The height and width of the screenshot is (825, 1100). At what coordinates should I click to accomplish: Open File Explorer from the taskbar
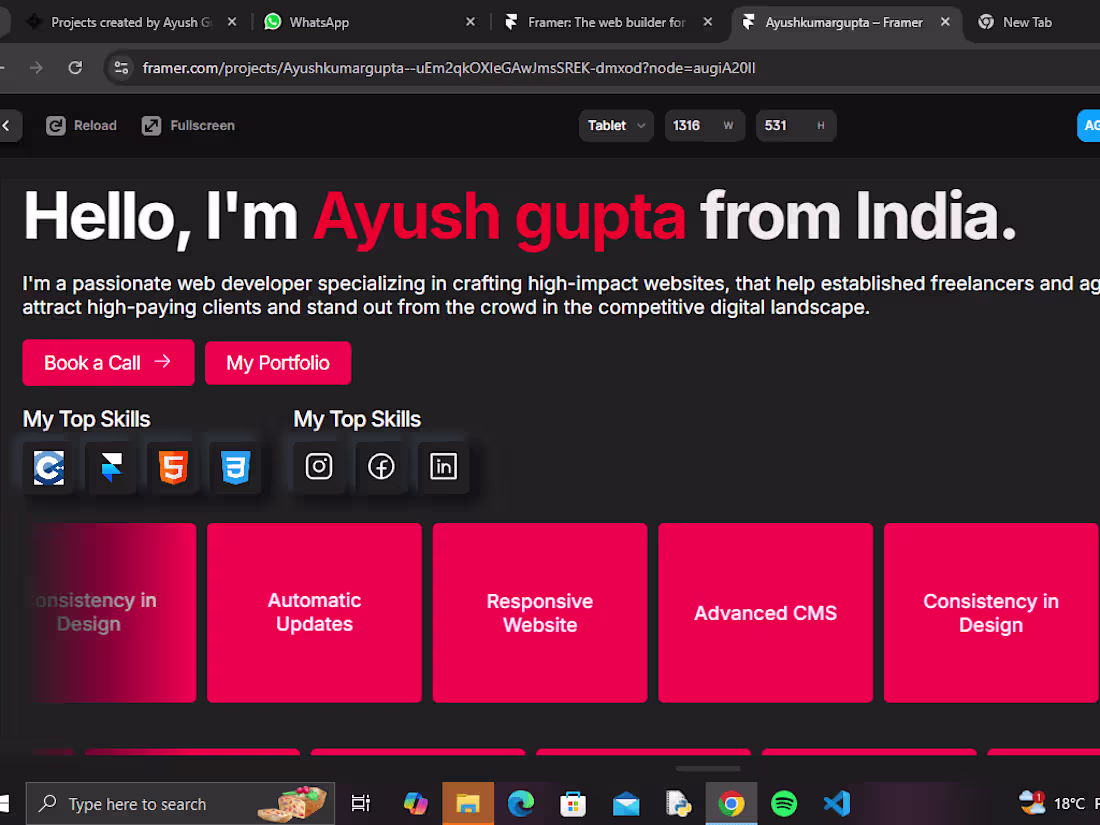coord(467,803)
